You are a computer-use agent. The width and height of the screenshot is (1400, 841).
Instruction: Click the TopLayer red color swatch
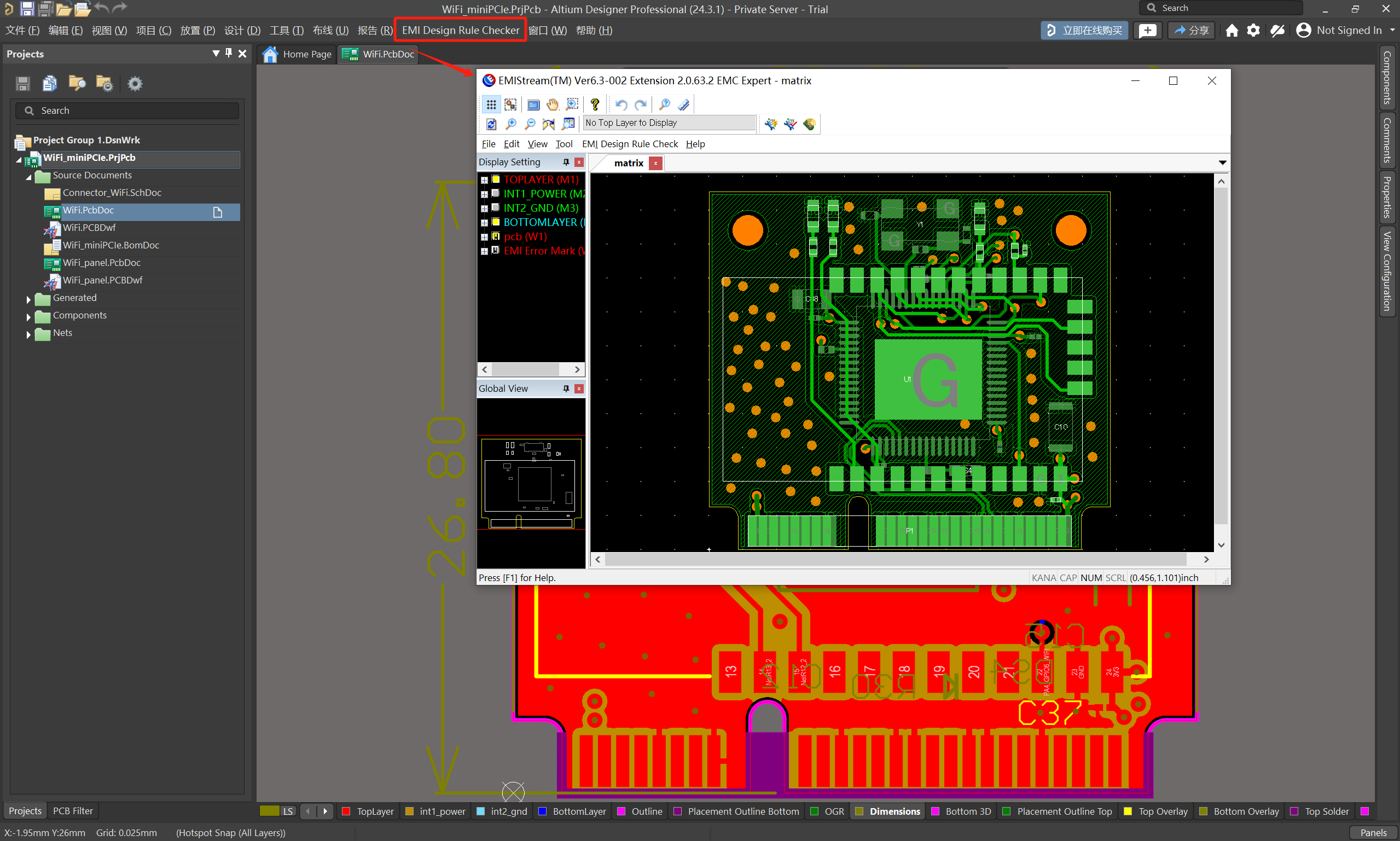(346, 811)
